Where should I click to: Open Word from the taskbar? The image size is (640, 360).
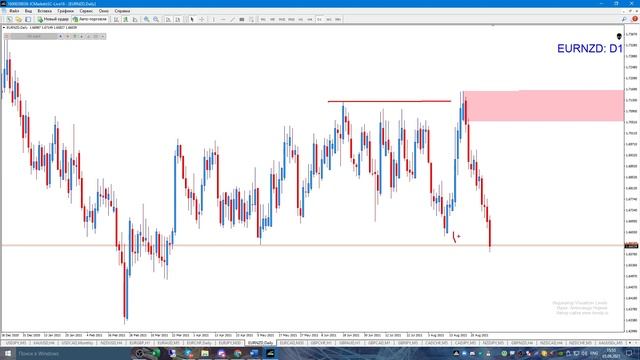[x=254, y=353]
